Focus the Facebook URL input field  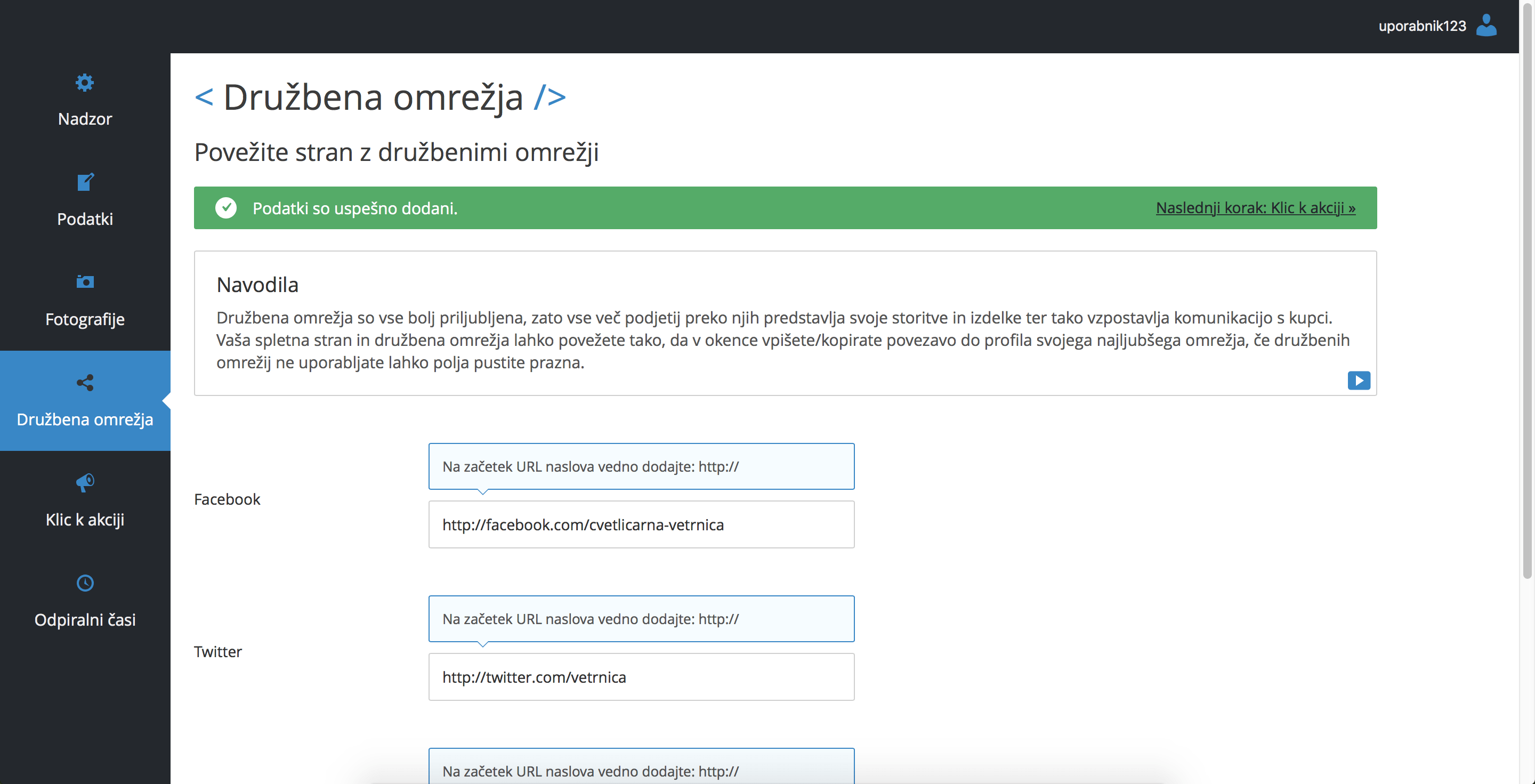[x=641, y=524]
